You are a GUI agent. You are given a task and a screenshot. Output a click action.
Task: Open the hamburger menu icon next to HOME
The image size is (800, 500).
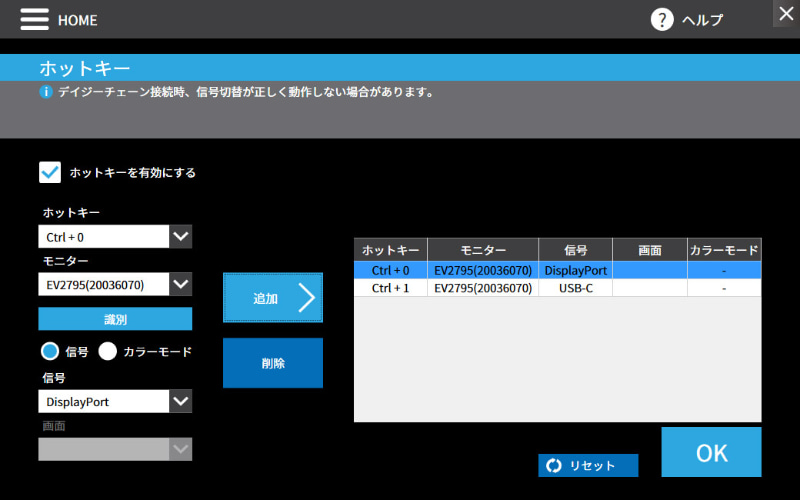click(34, 19)
